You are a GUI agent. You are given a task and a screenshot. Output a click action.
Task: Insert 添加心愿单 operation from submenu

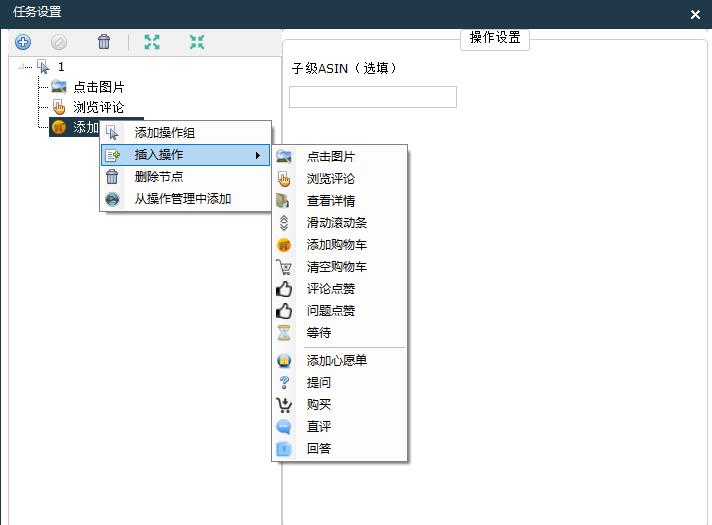pyautogui.click(x=340, y=361)
